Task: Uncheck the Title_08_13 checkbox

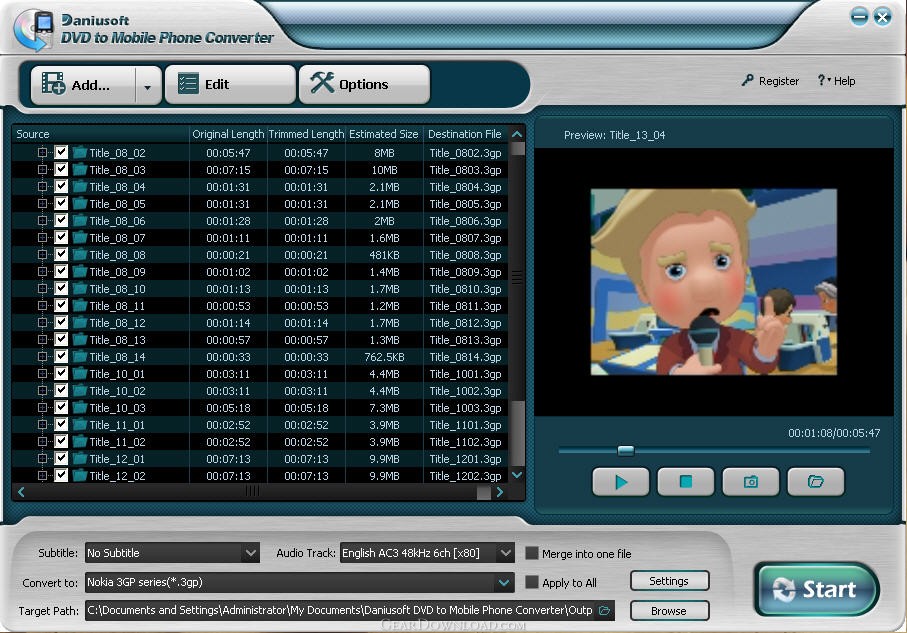Action: coord(61,339)
